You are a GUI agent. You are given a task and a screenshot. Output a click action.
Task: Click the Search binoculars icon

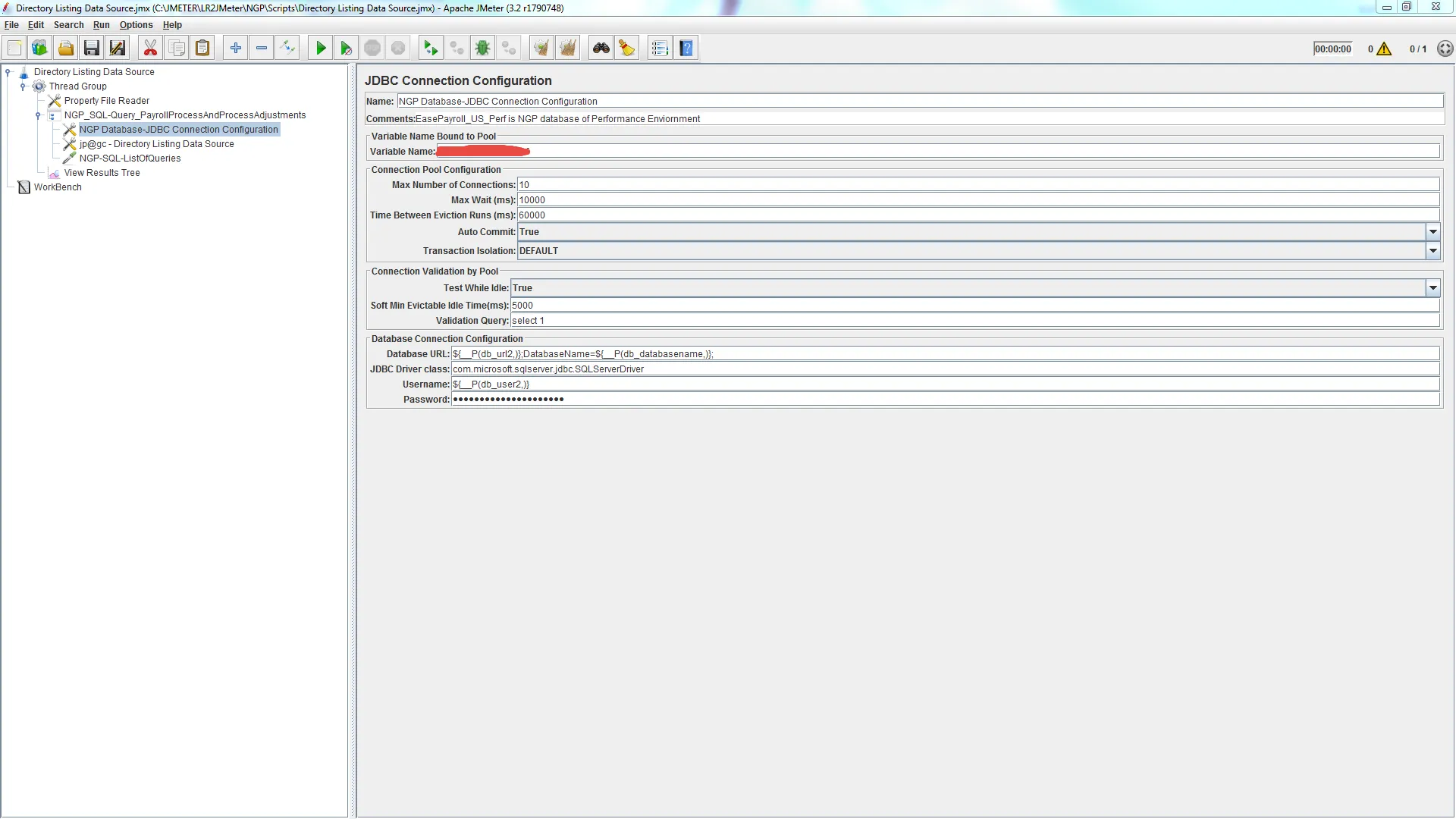pos(601,49)
